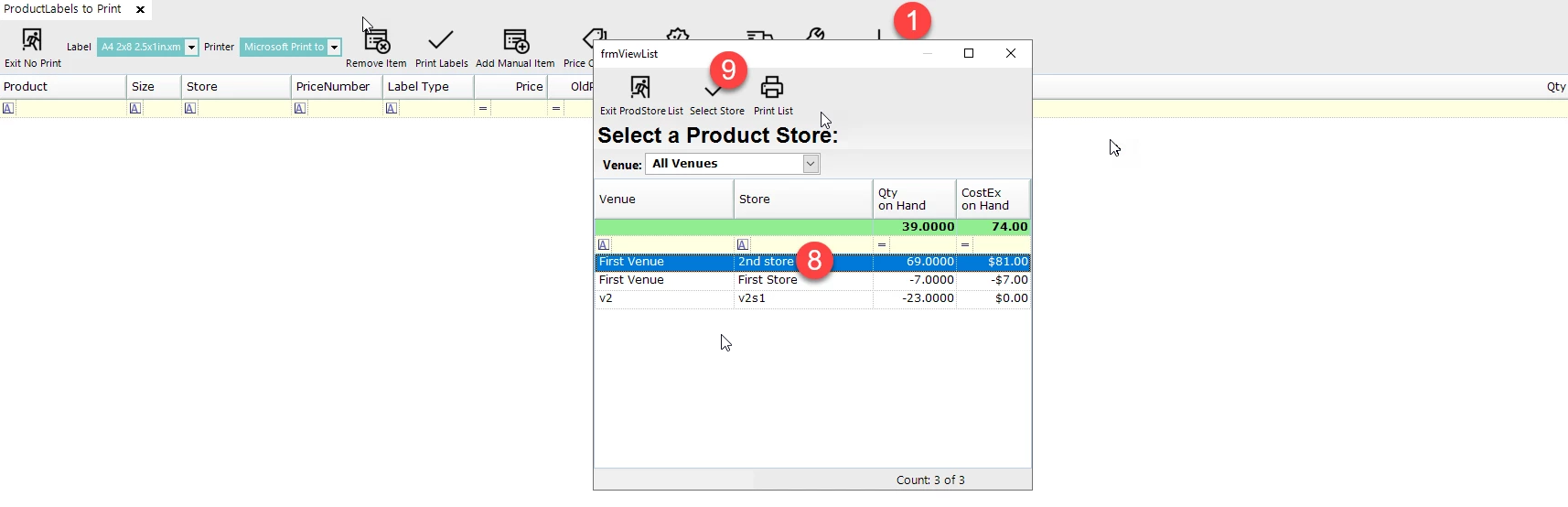Click the Add Manual Item icon

tap(515, 41)
